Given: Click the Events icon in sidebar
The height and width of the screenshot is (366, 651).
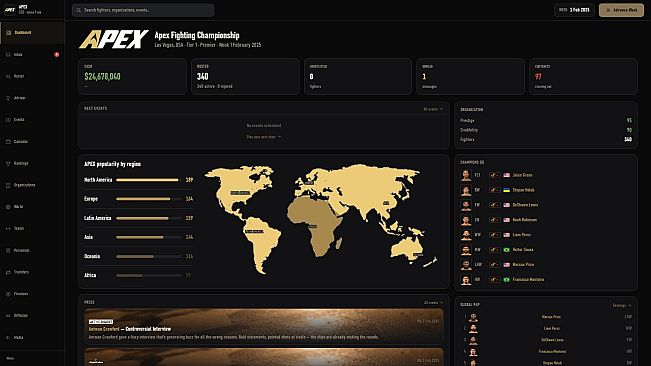Looking at the screenshot, I should pyautogui.click(x=8, y=120).
